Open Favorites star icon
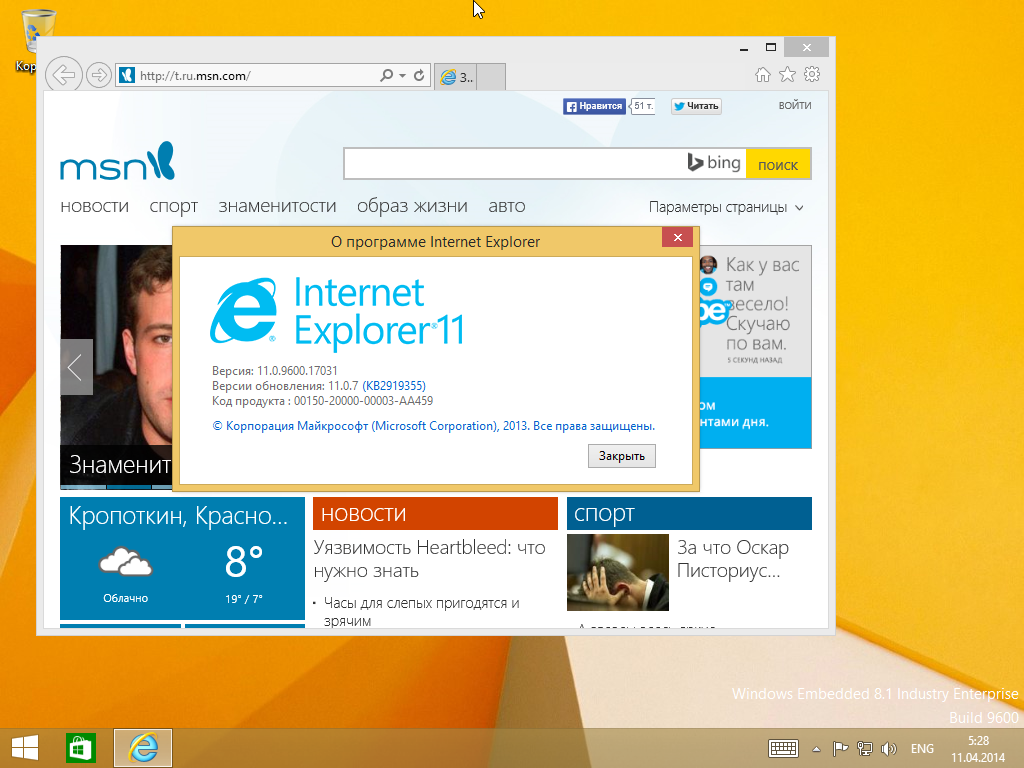This screenshot has height=768, width=1024. (x=787, y=75)
